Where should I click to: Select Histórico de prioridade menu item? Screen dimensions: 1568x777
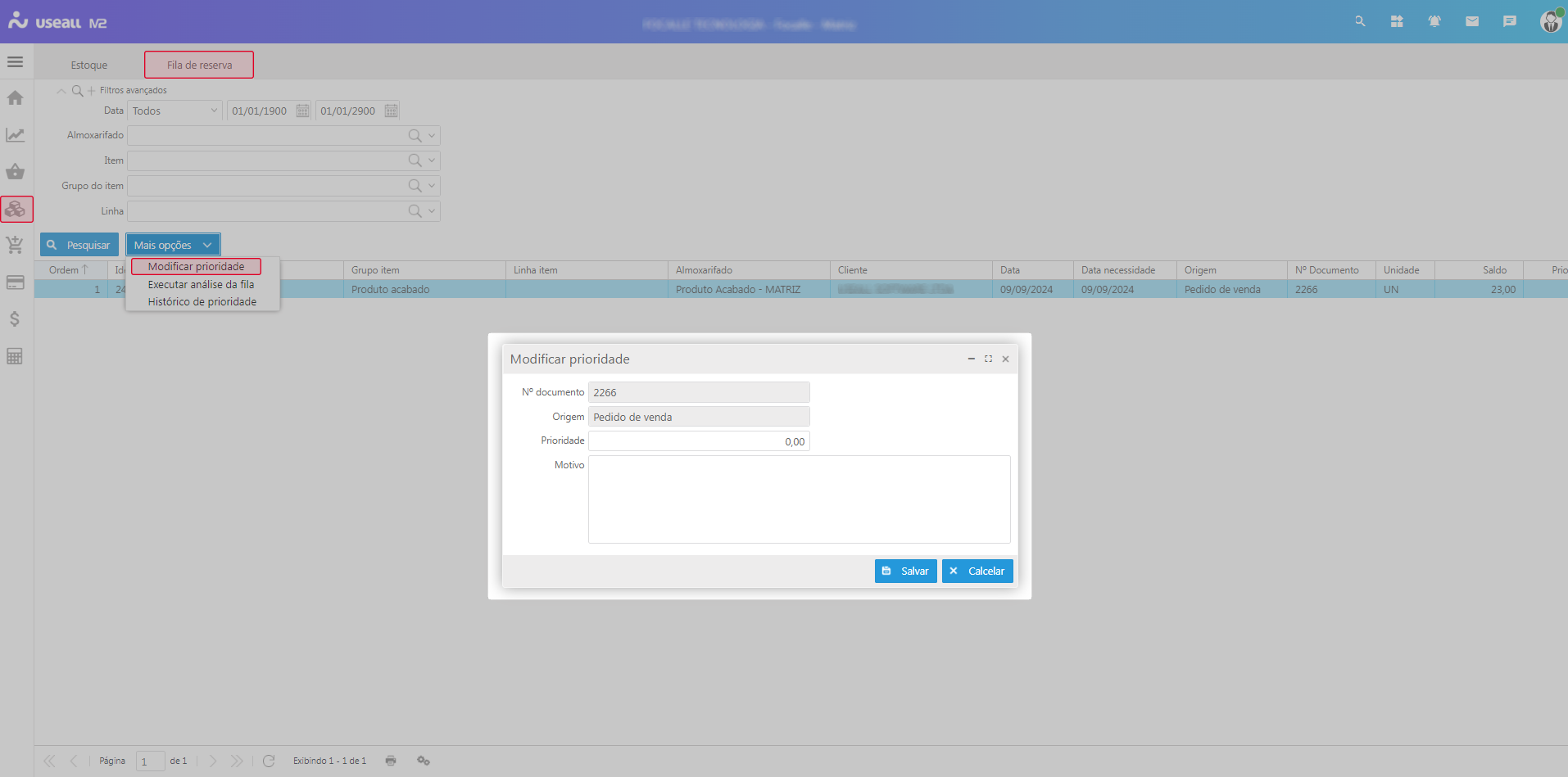[202, 302]
